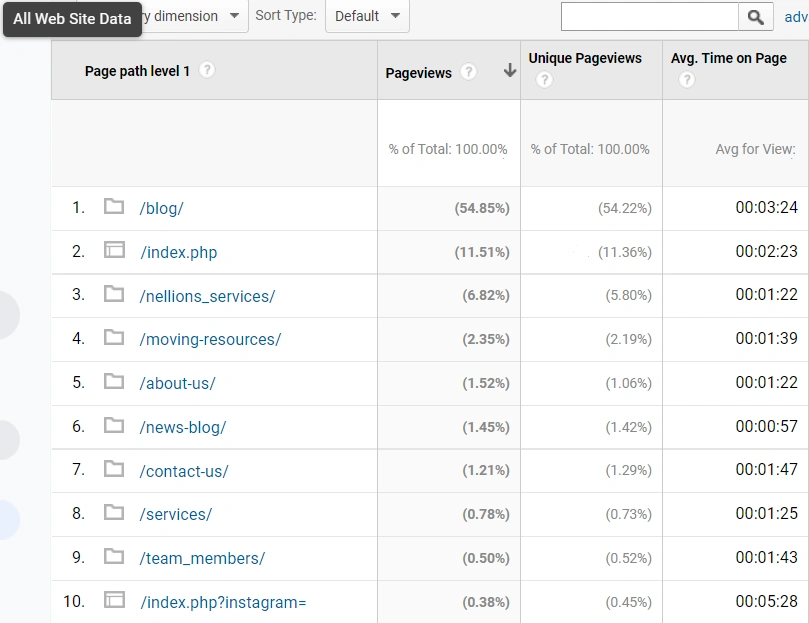Image resolution: width=809 pixels, height=623 pixels.
Task: Sort by Unique Pageviews column header
Action: tap(585, 58)
